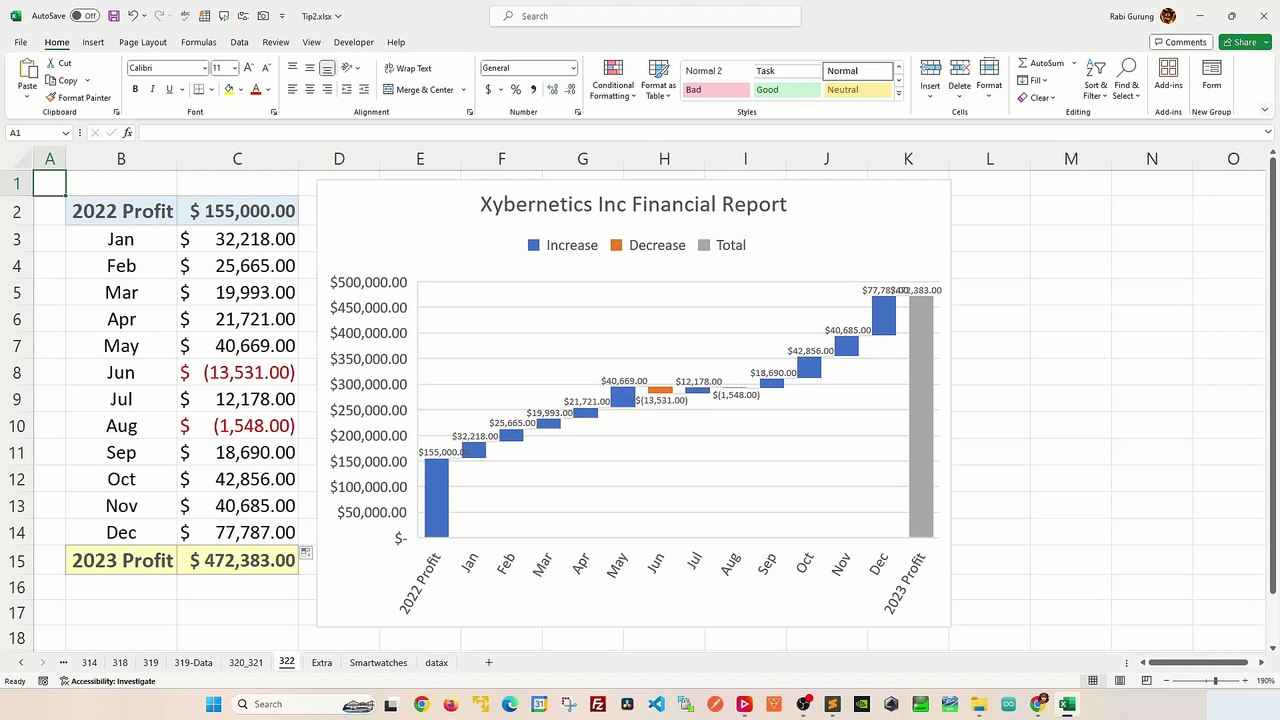Add a new sheet with plus button
The width and height of the screenshot is (1280, 720).
coord(489,662)
